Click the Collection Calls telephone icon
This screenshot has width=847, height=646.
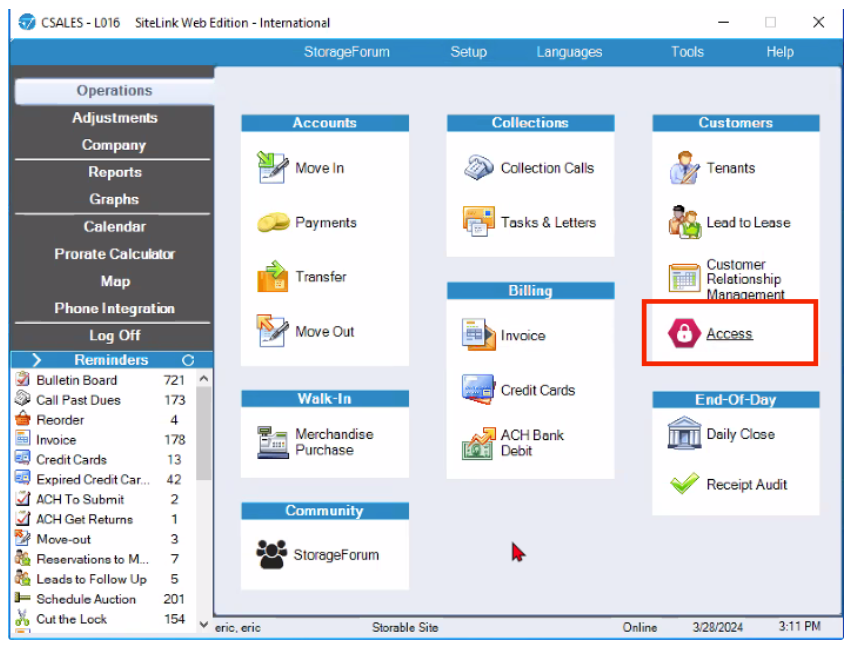click(479, 167)
